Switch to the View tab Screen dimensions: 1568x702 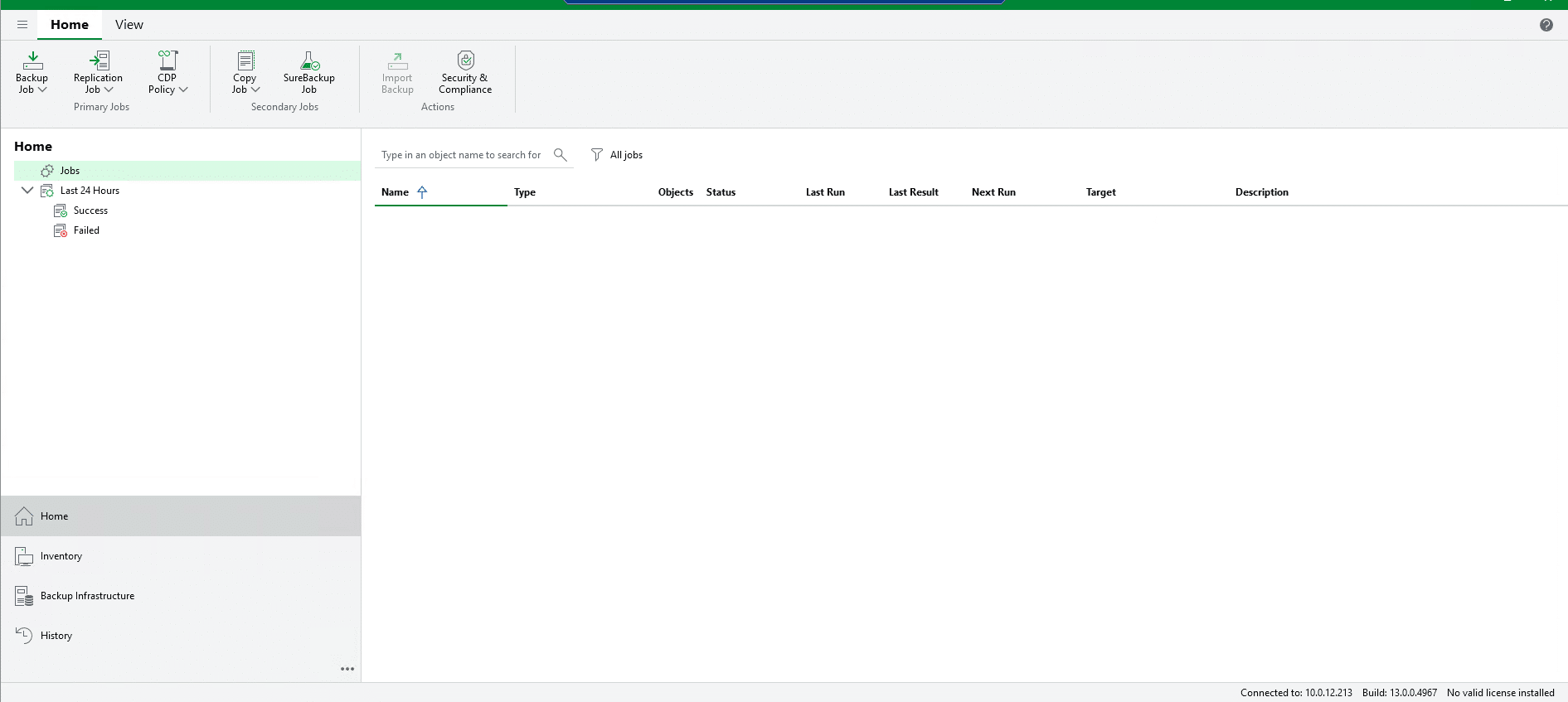[x=129, y=25]
